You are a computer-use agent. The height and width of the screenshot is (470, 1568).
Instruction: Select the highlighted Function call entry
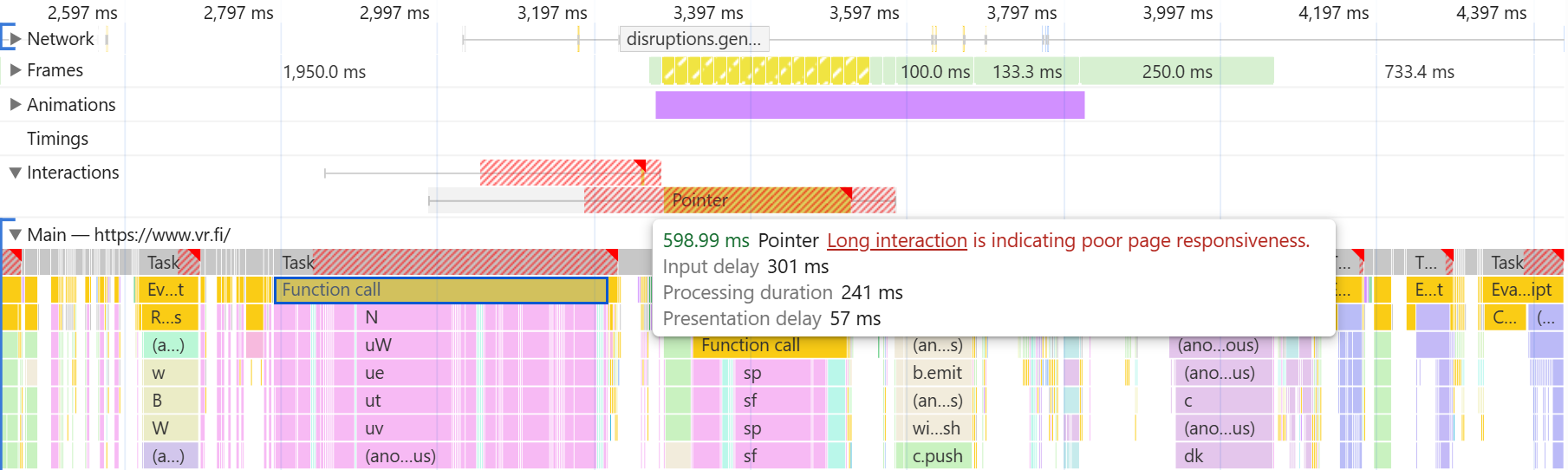(x=441, y=290)
